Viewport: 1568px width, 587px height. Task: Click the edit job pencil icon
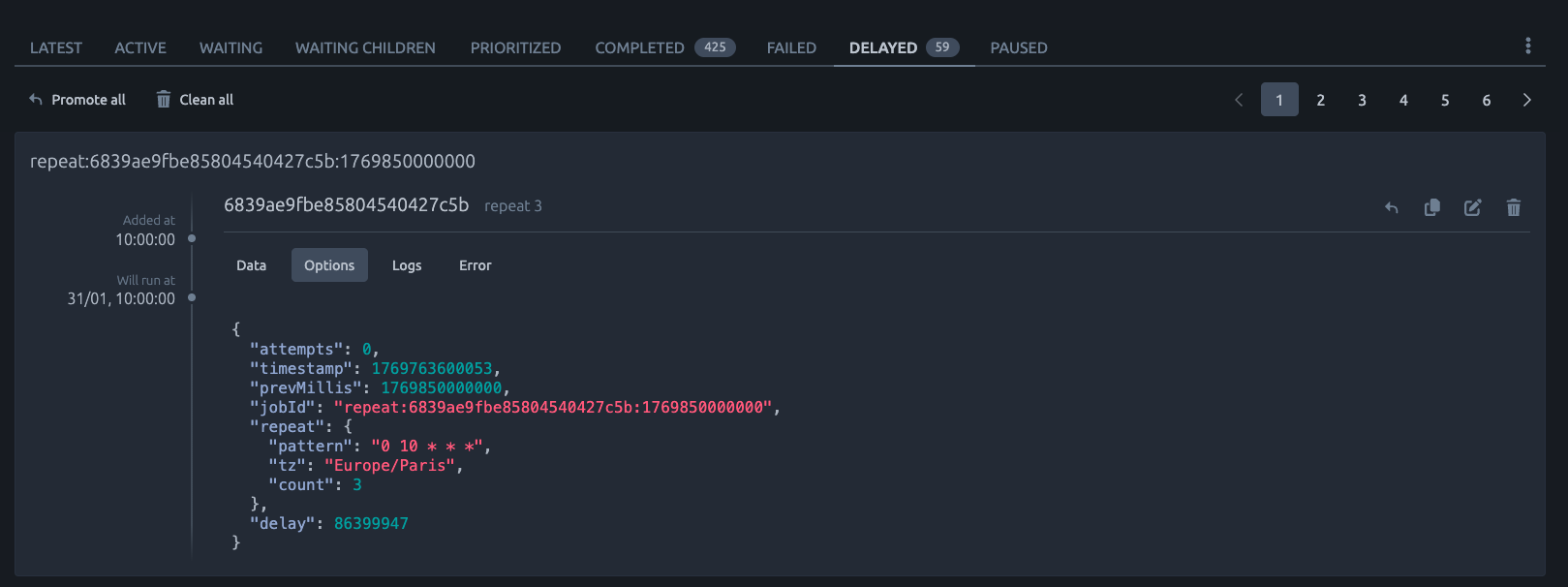1472,207
